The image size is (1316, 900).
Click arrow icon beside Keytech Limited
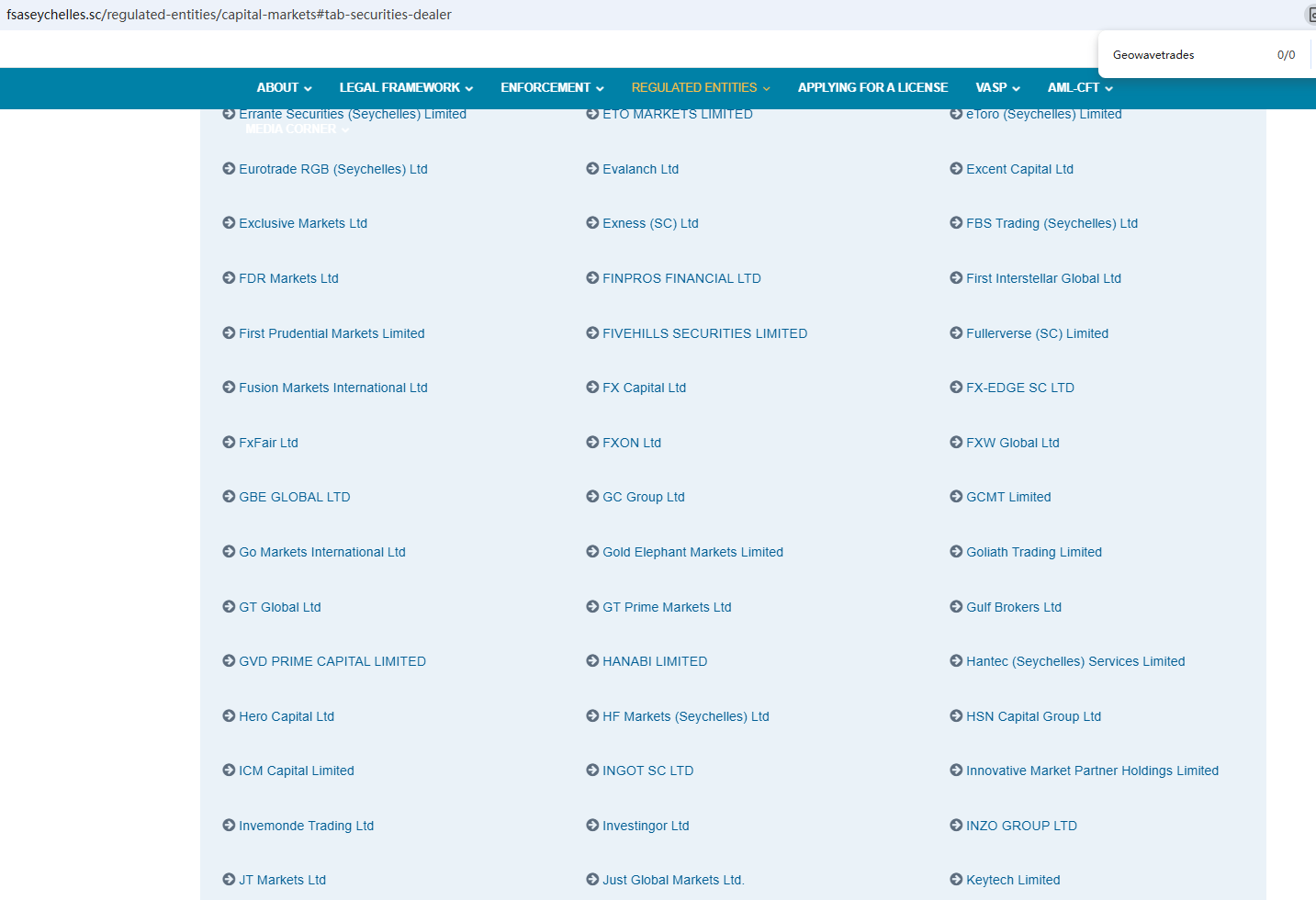pos(956,880)
